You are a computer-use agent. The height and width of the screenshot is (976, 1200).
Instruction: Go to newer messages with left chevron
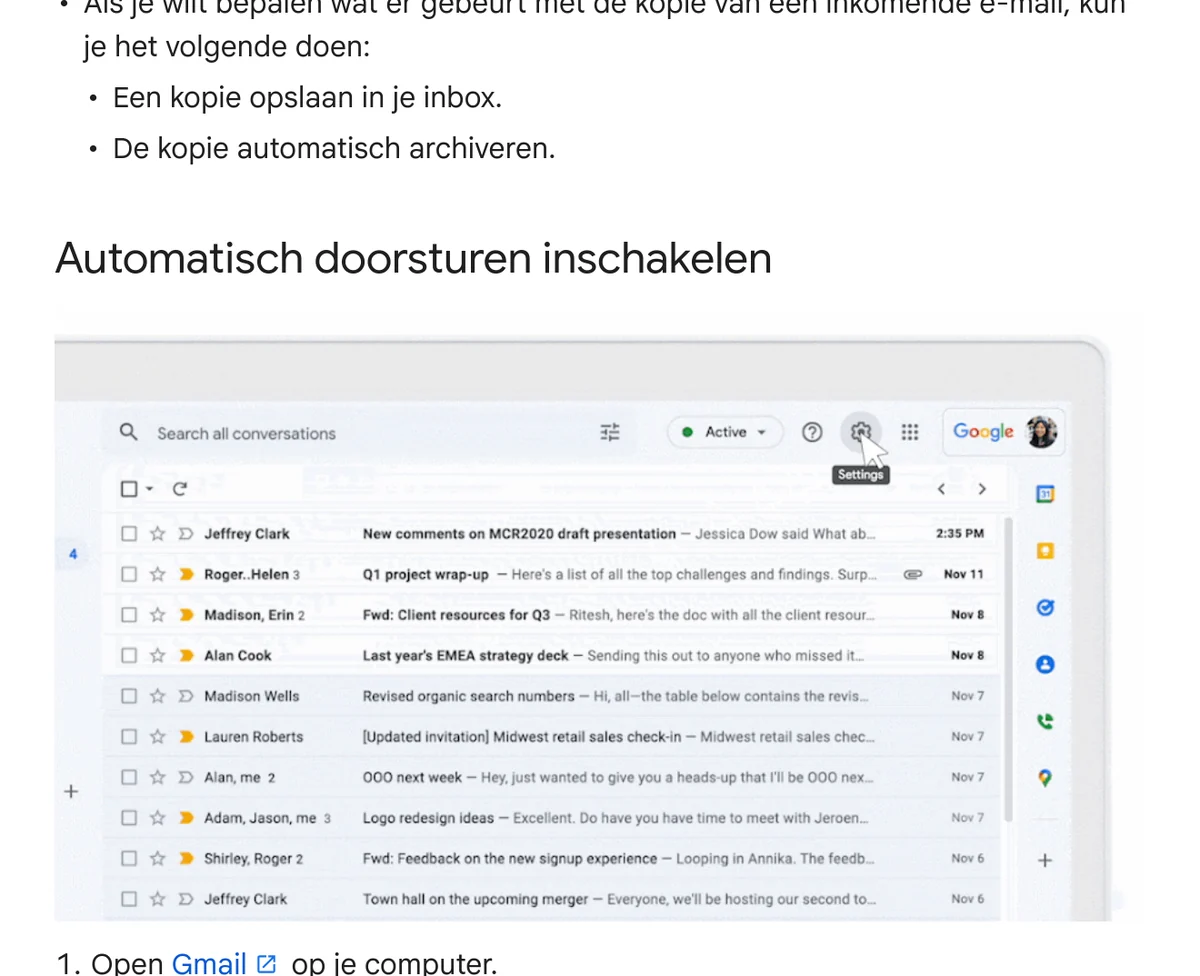tap(941, 489)
